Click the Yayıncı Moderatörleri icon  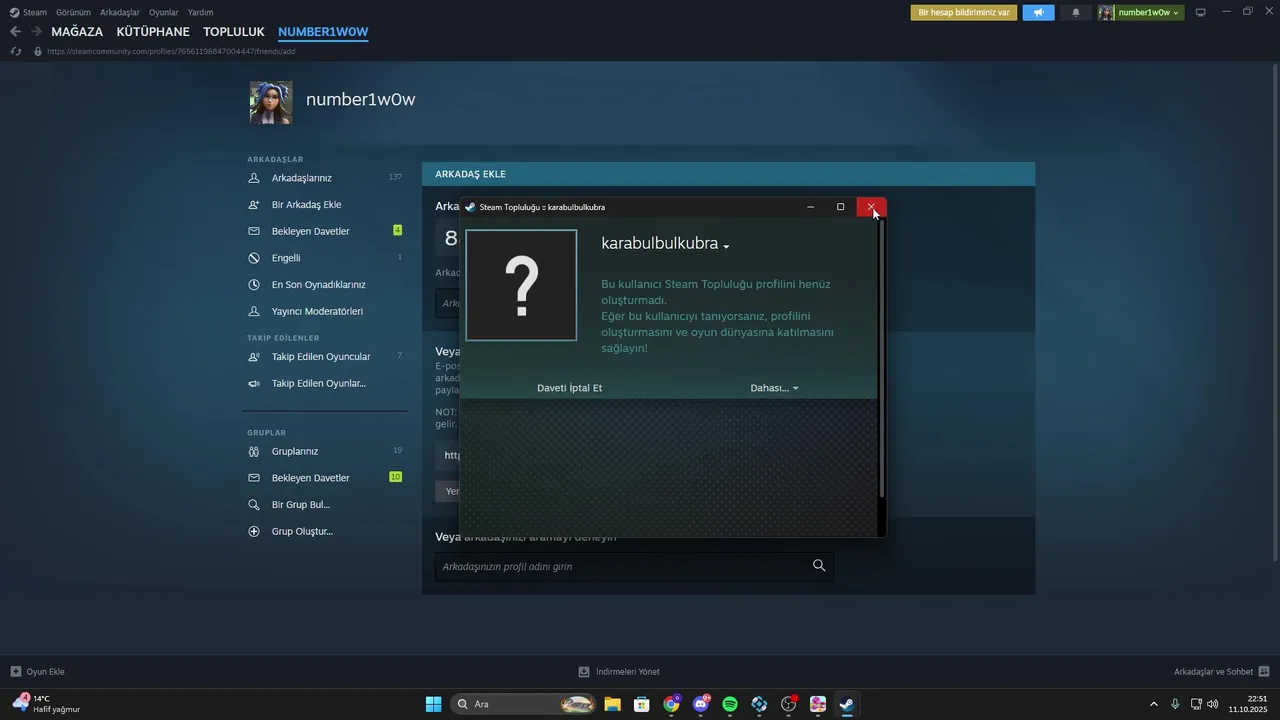[253, 311]
